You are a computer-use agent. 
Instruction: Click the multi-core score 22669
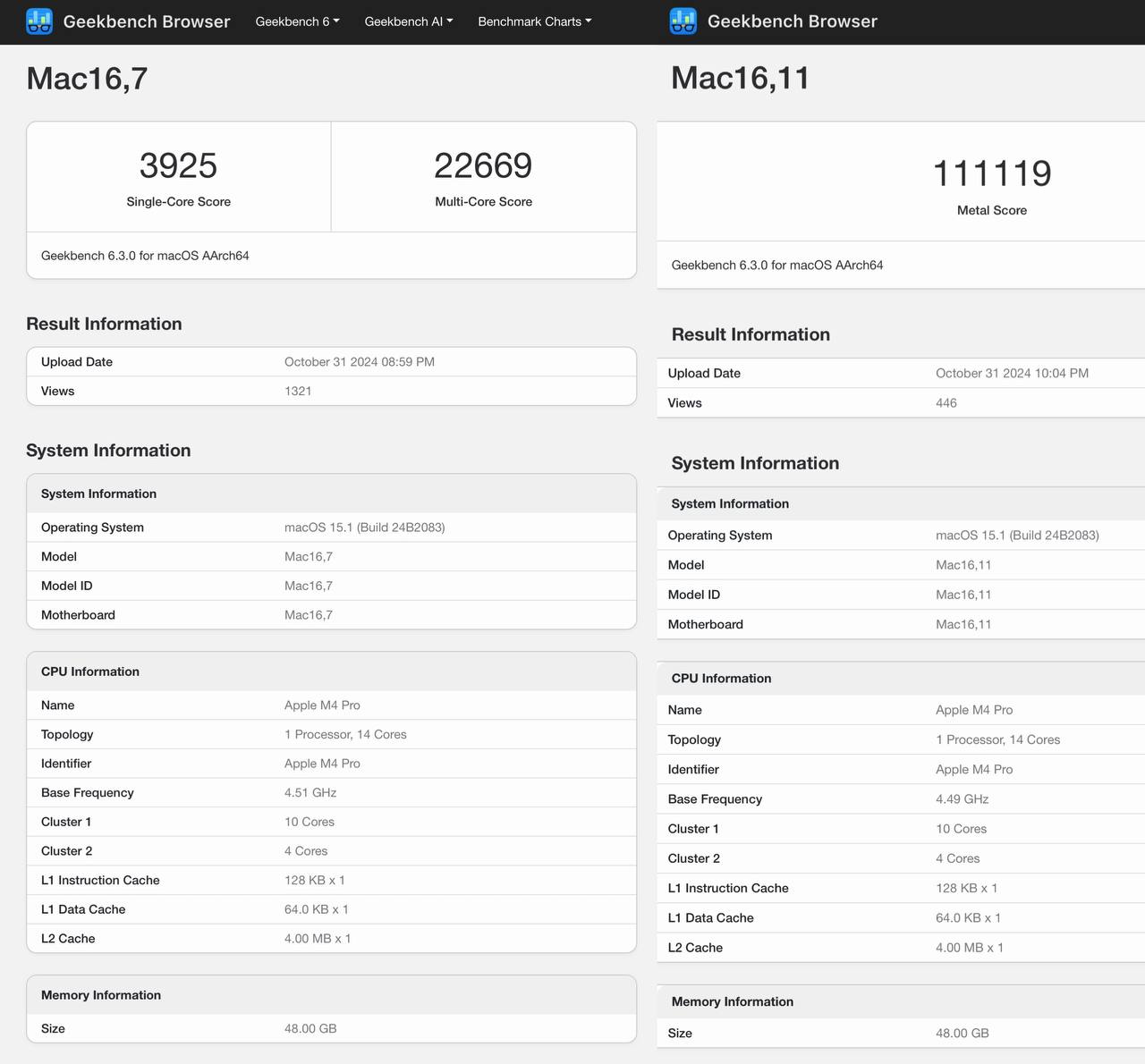tap(483, 165)
